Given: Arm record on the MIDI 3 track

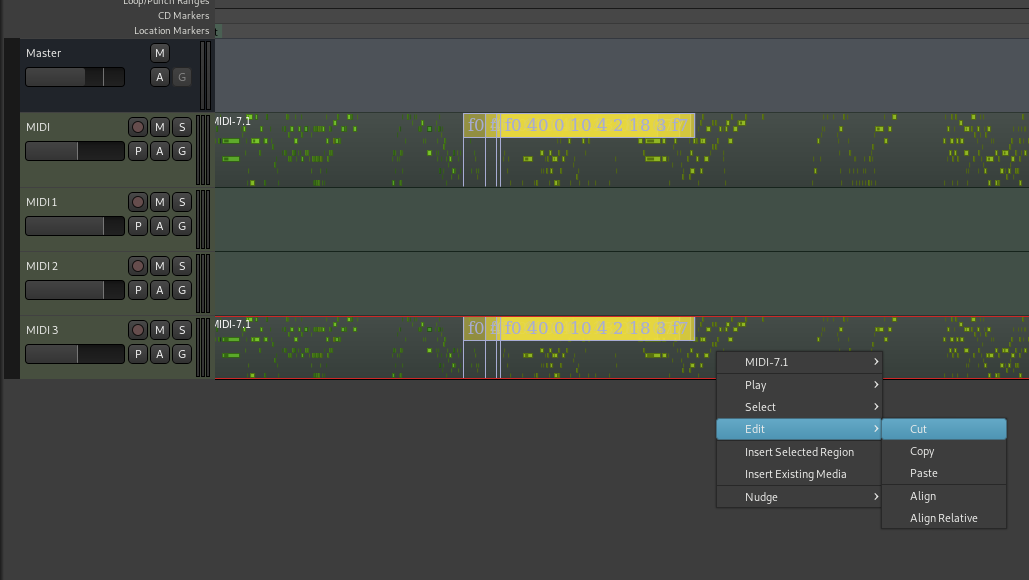Looking at the screenshot, I should tap(138, 330).
